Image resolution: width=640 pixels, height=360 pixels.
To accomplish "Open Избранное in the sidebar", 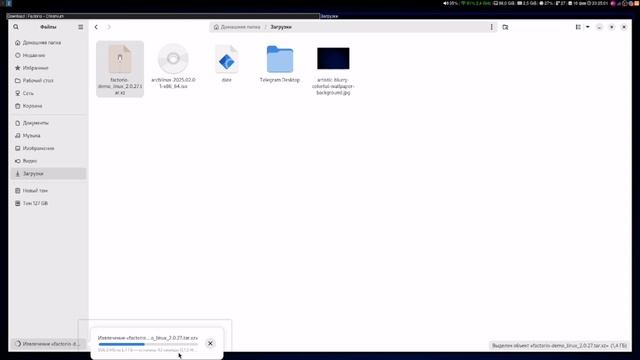I will [x=48, y=68].
